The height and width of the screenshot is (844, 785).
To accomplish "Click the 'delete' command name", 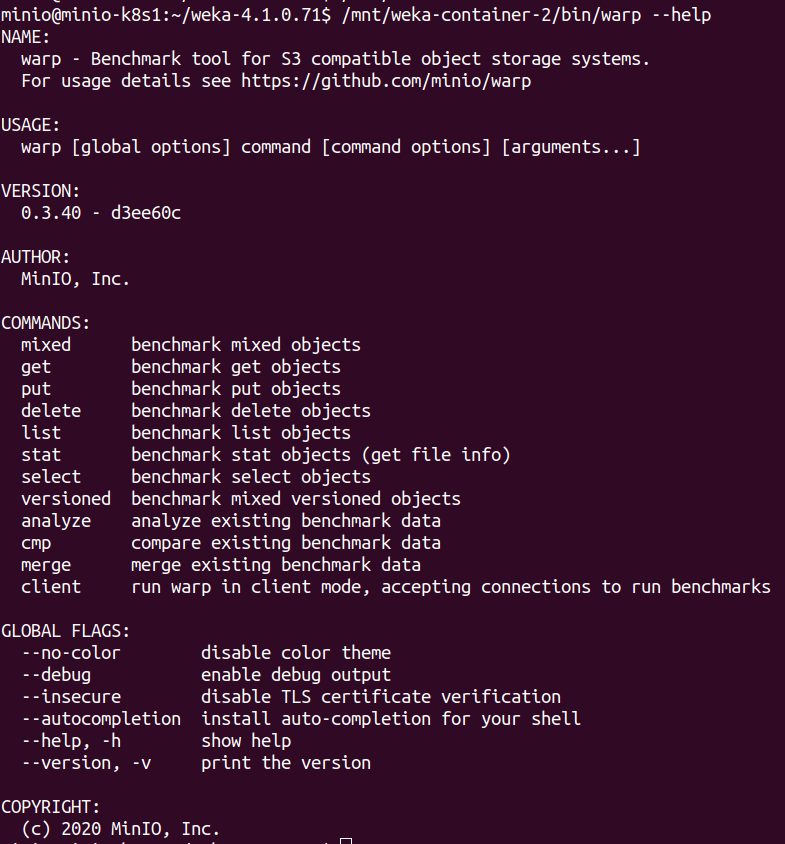I will click(x=51, y=411).
